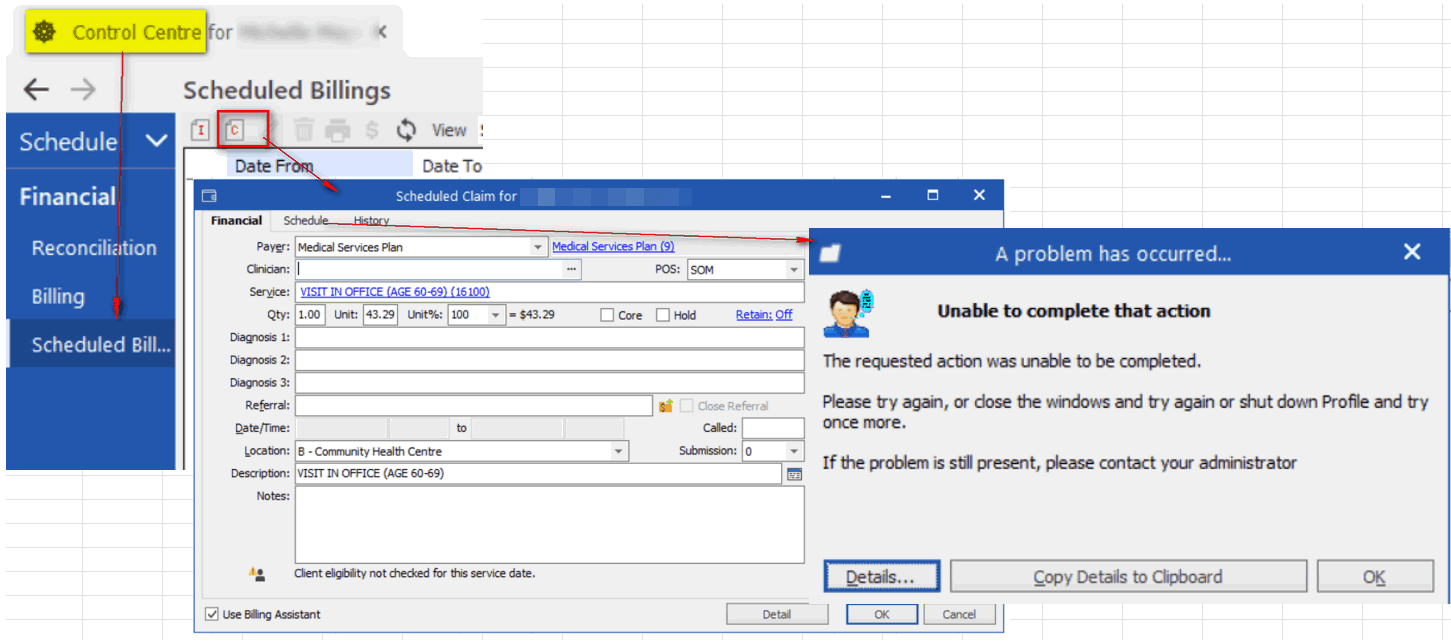
Task: Click the error dialog person icon
Action: click(846, 313)
